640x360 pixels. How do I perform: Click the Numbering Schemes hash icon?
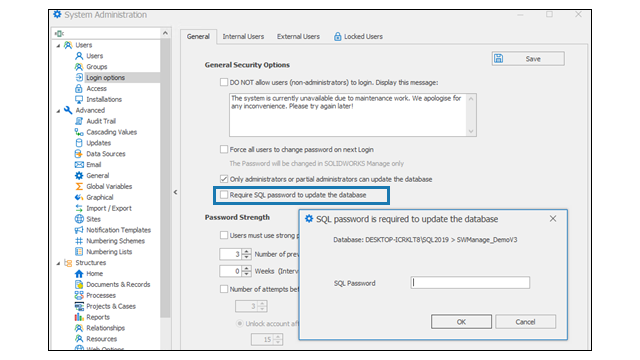tap(79, 241)
